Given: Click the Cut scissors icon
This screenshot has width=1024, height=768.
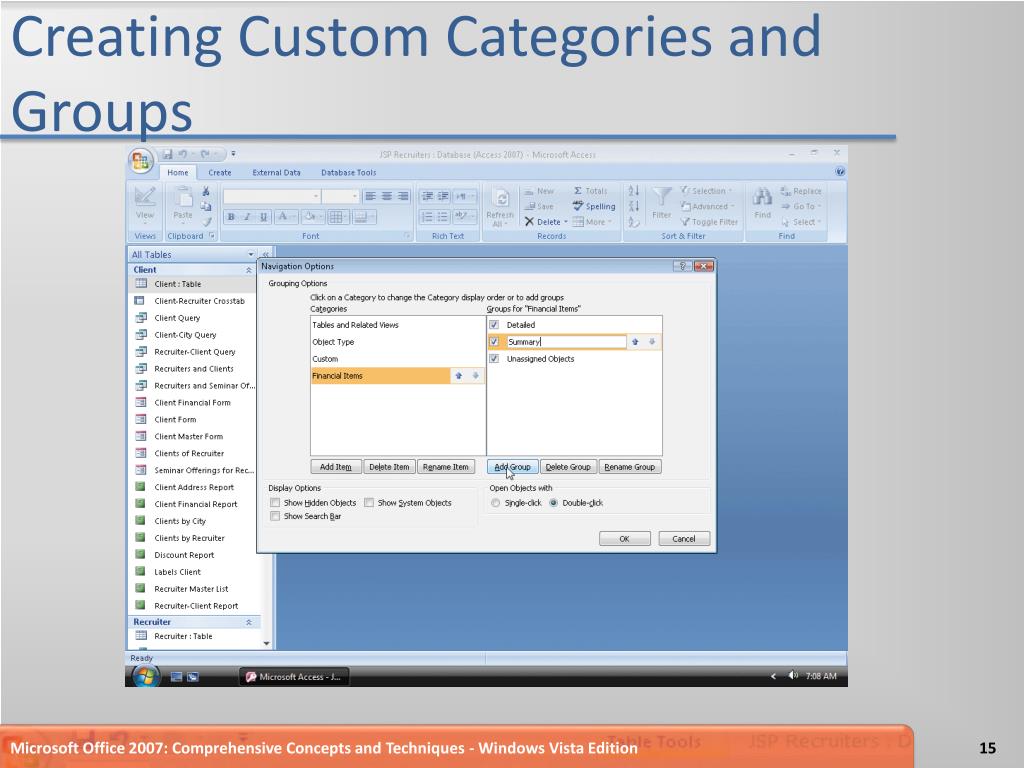Looking at the screenshot, I should (x=206, y=191).
